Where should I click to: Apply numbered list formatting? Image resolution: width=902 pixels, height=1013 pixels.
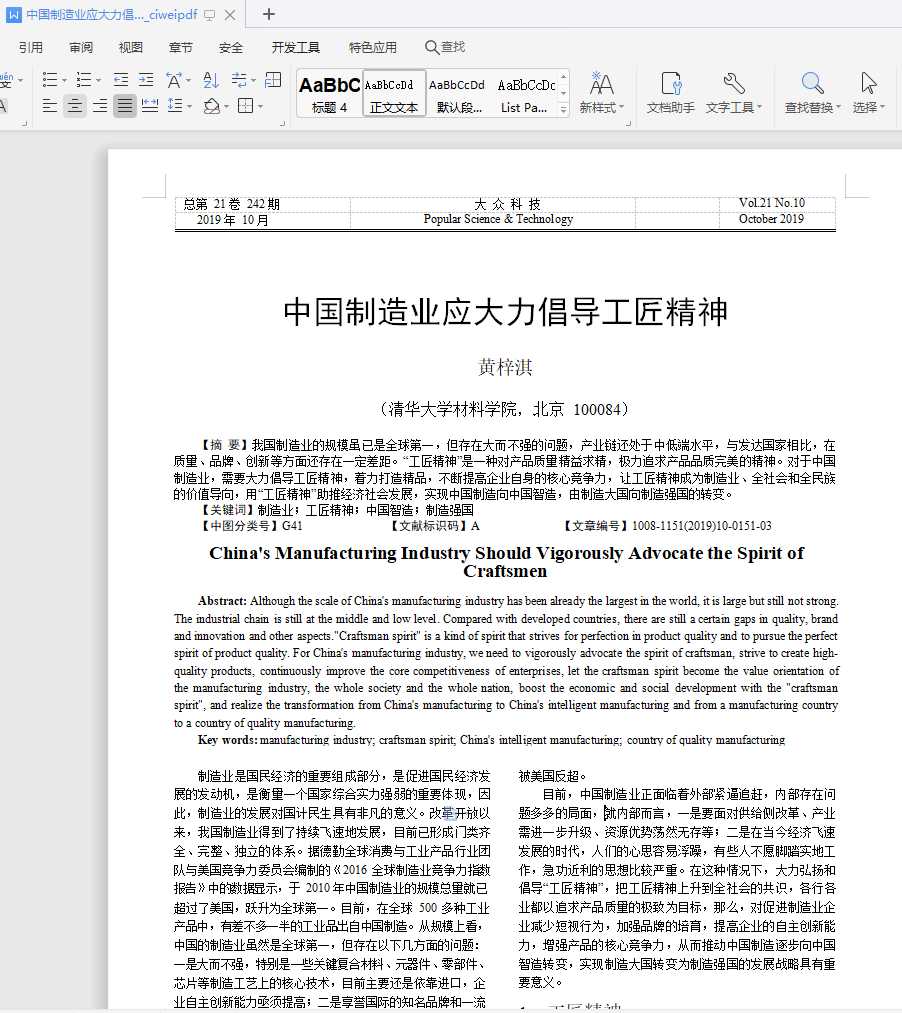point(83,79)
